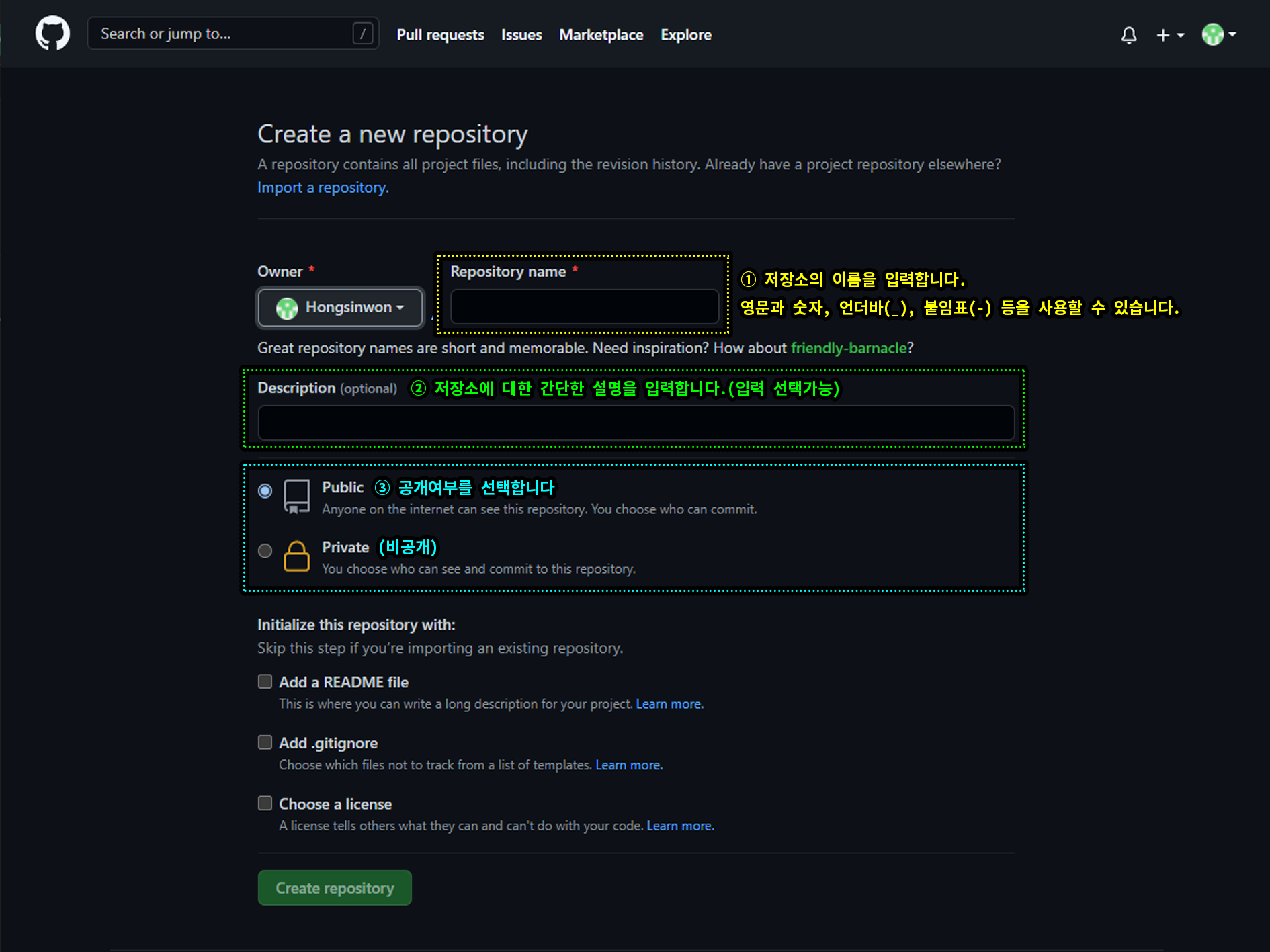Open the Explore page

click(685, 35)
